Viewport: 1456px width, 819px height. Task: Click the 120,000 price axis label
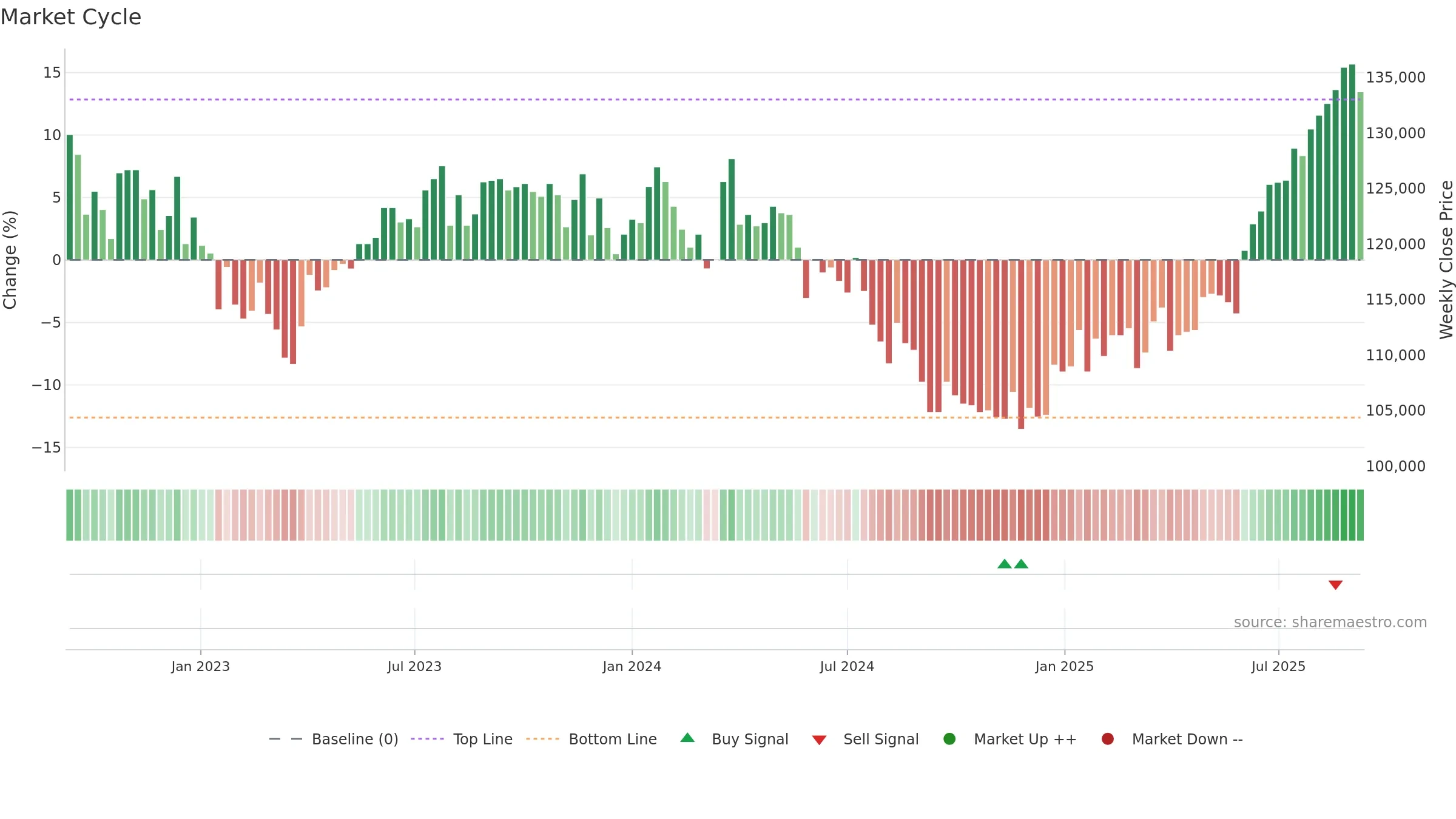point(1395,244)
